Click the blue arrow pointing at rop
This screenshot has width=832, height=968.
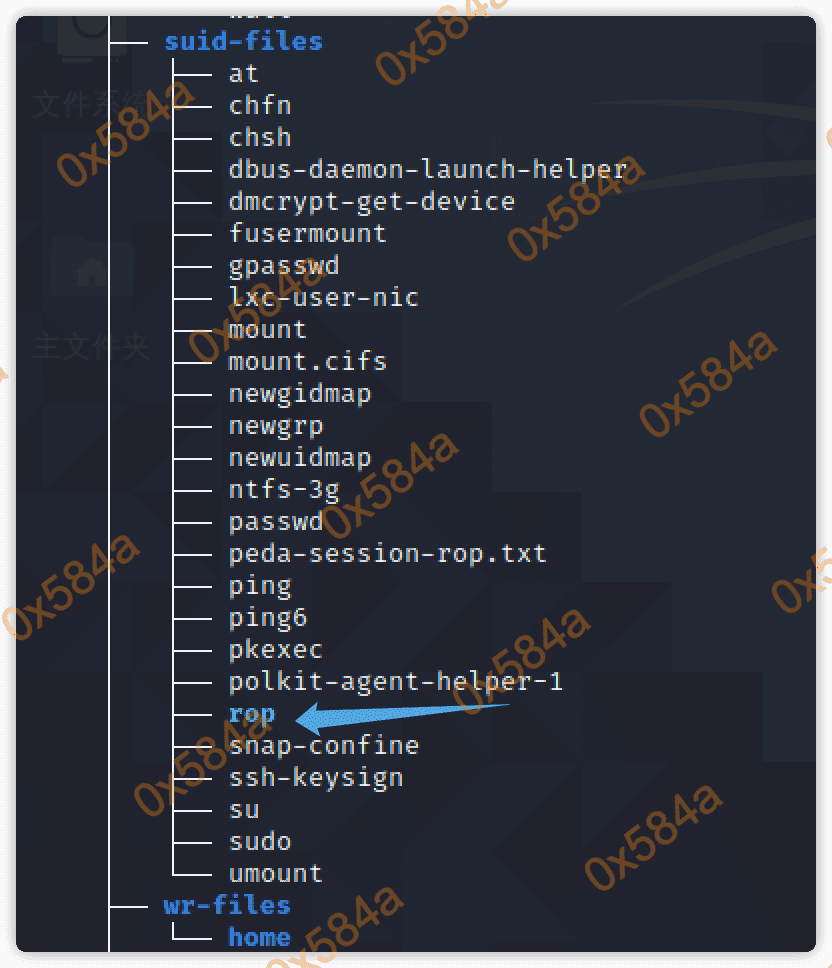point(400,714)
